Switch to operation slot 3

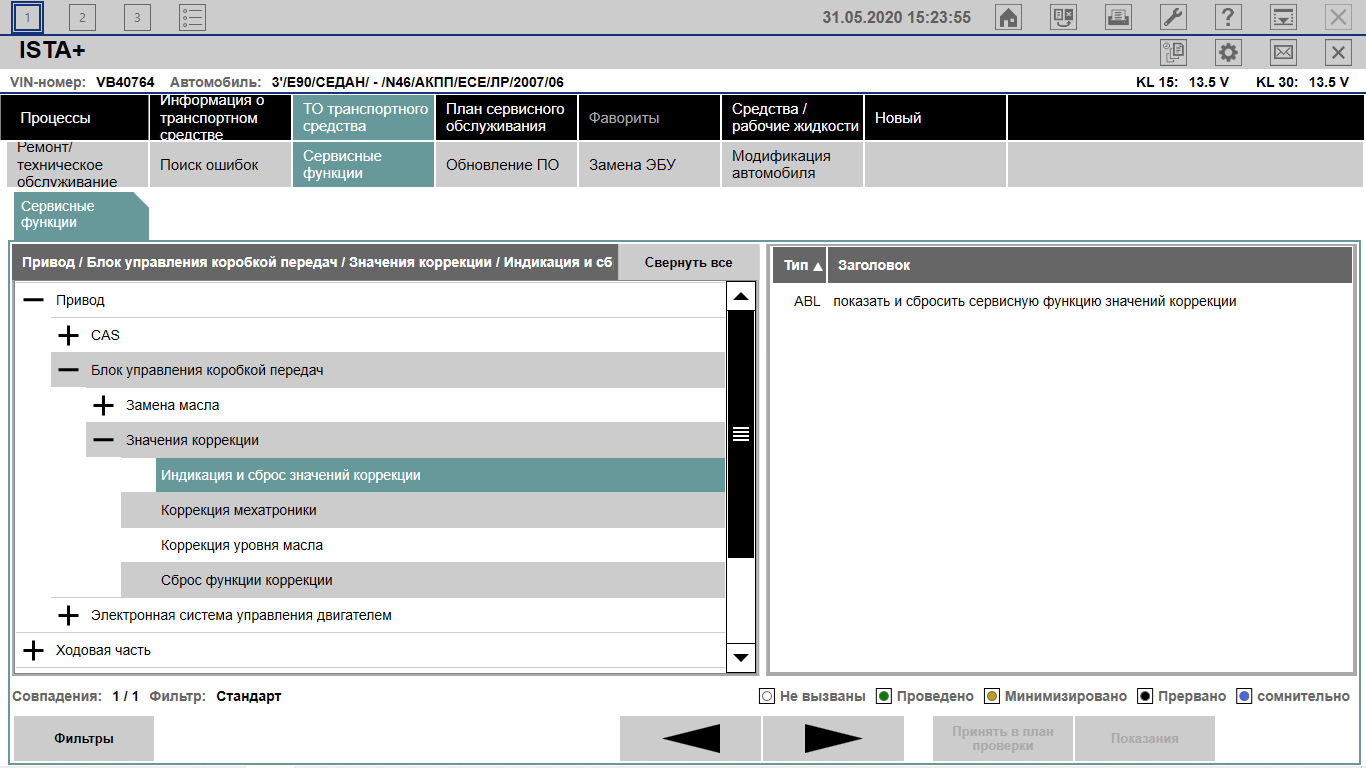pyautogui.click(x=138, y=17)
